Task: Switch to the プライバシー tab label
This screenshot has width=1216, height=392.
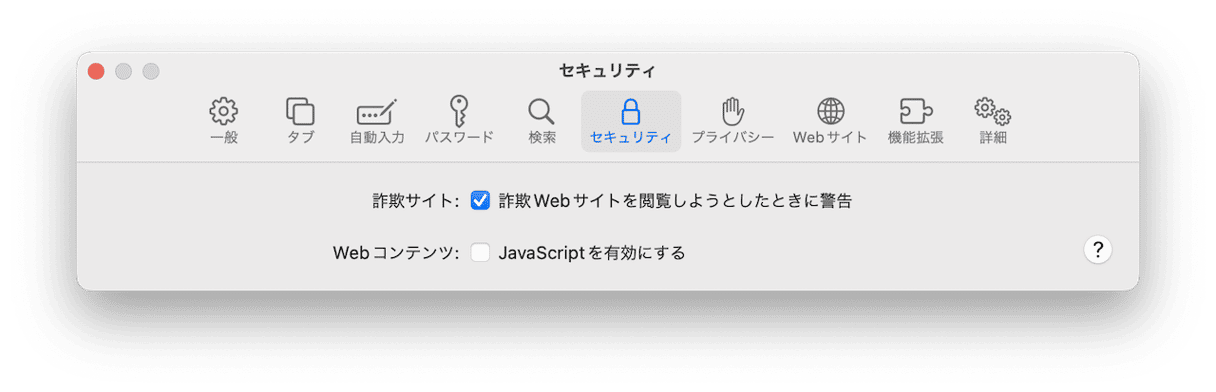Action: 733,138
